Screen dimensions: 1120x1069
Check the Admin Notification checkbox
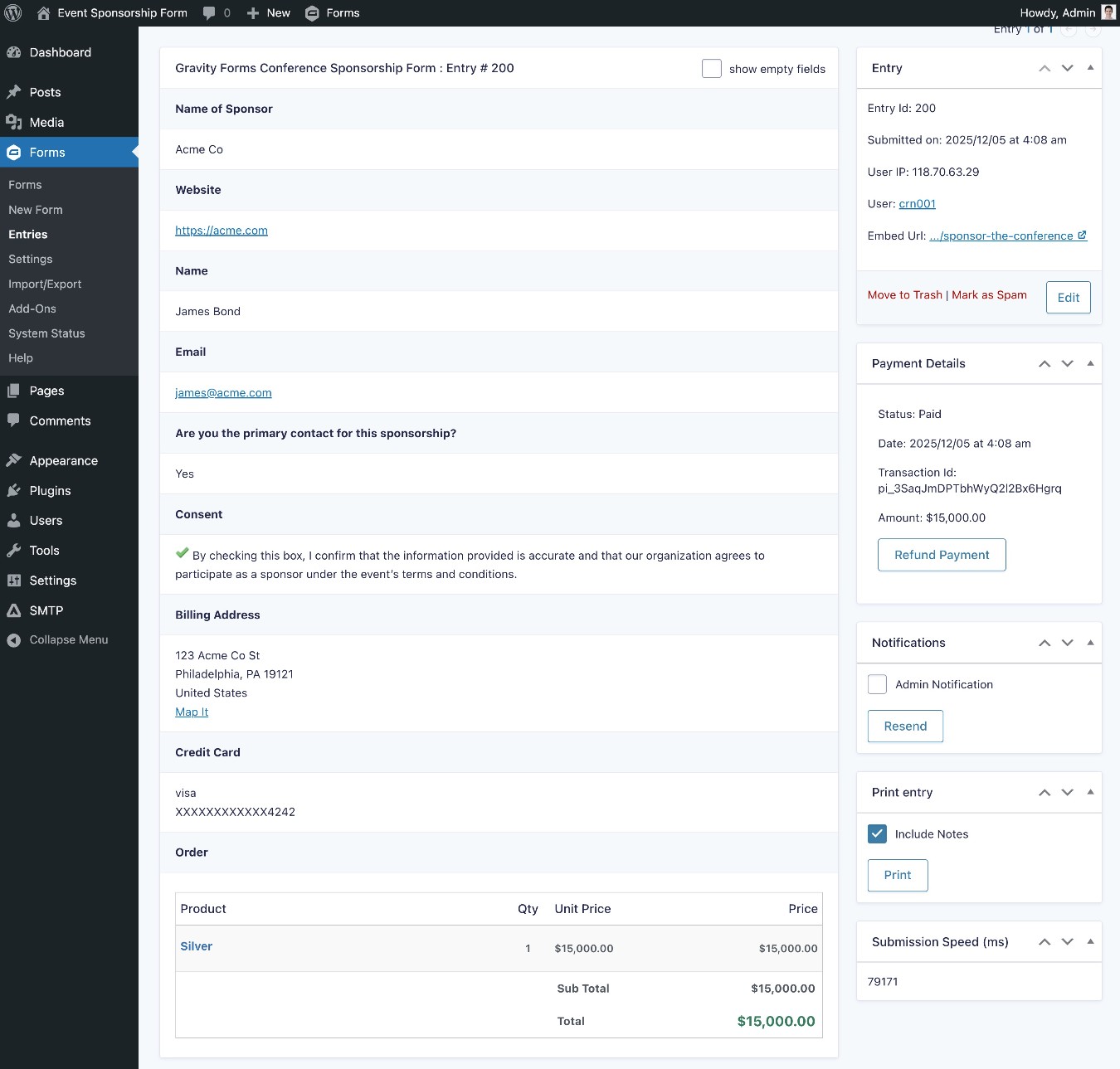pyautogui.click(x=877, y=684)
